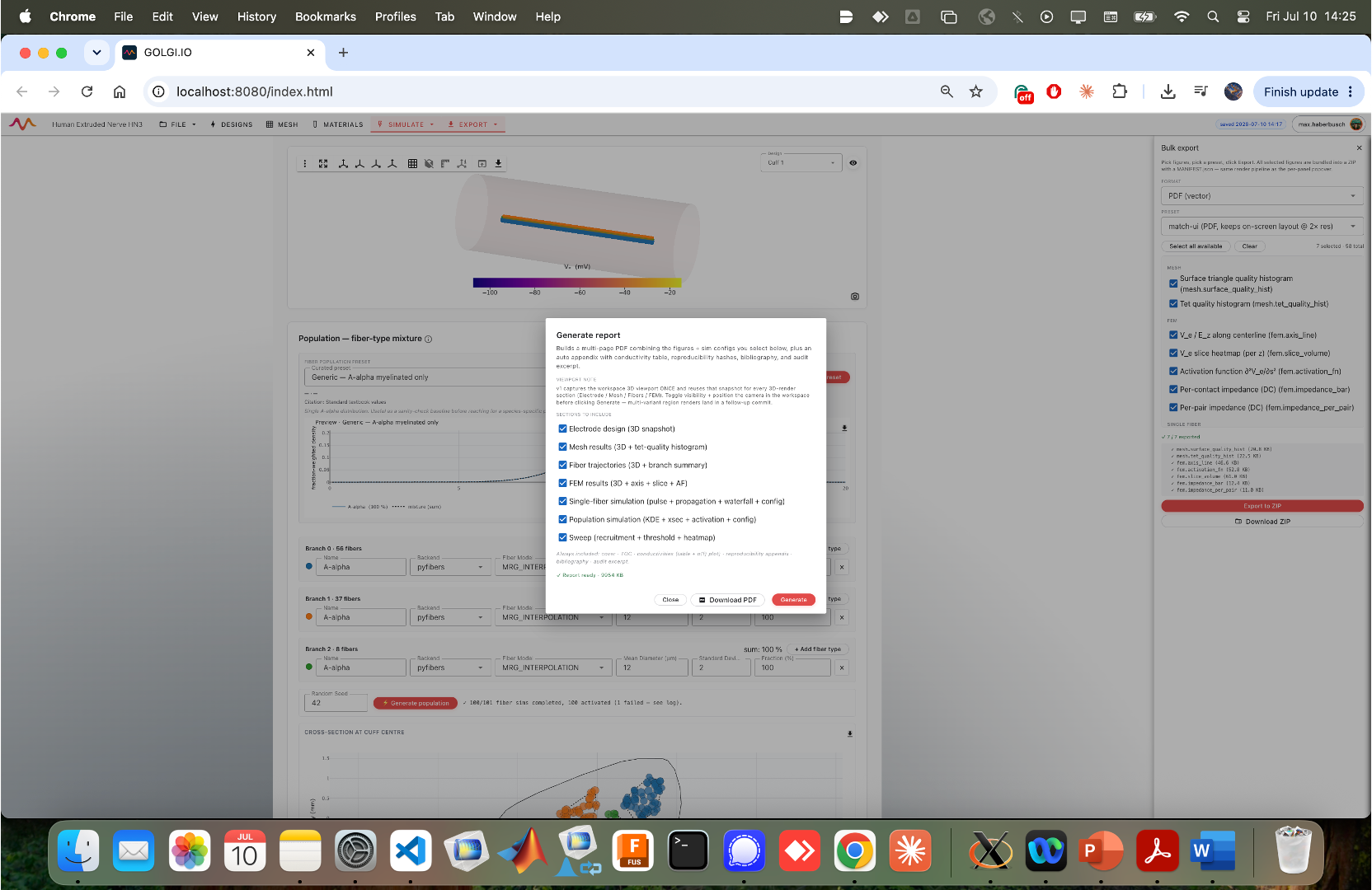Image resolution: width=1372 pixels, height=890 pixels.
Task: Close the Bulk export panel
Action: (x=1360, y=148)
